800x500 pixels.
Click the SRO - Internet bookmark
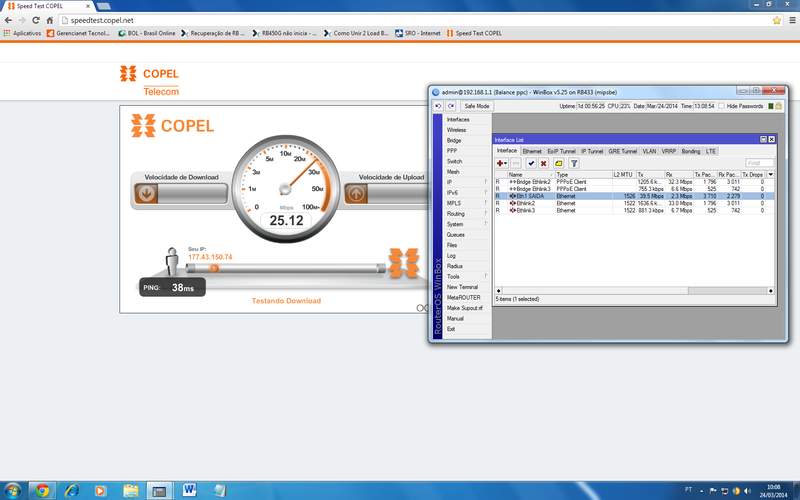coord(418,33)
